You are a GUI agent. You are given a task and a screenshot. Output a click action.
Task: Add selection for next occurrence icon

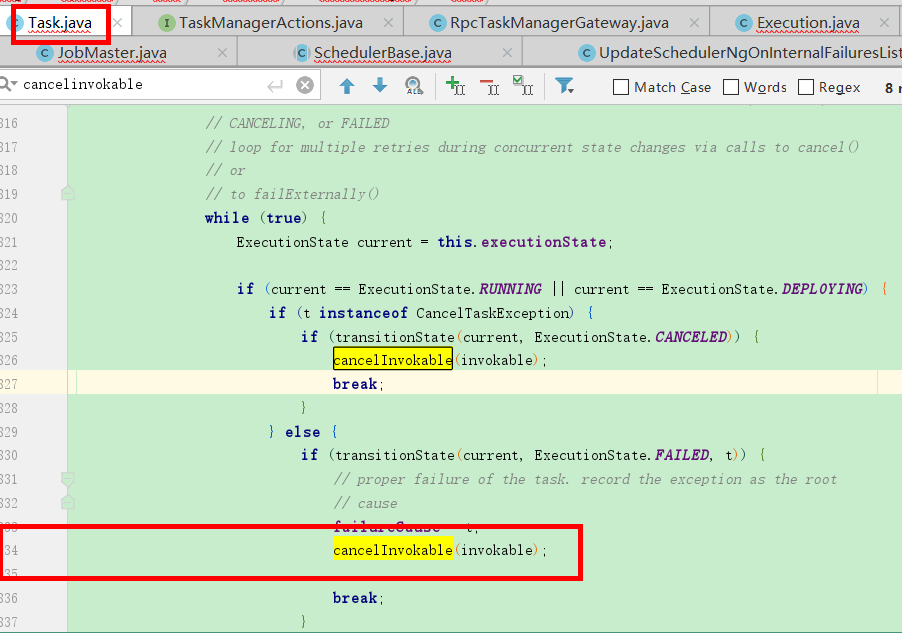[x=455, y=86]
